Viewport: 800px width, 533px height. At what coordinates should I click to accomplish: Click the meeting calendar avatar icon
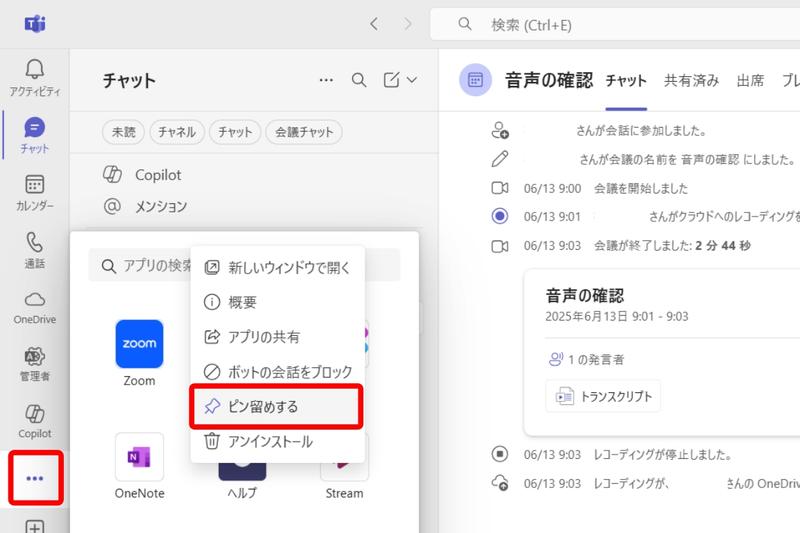click(x=476, y=80)
